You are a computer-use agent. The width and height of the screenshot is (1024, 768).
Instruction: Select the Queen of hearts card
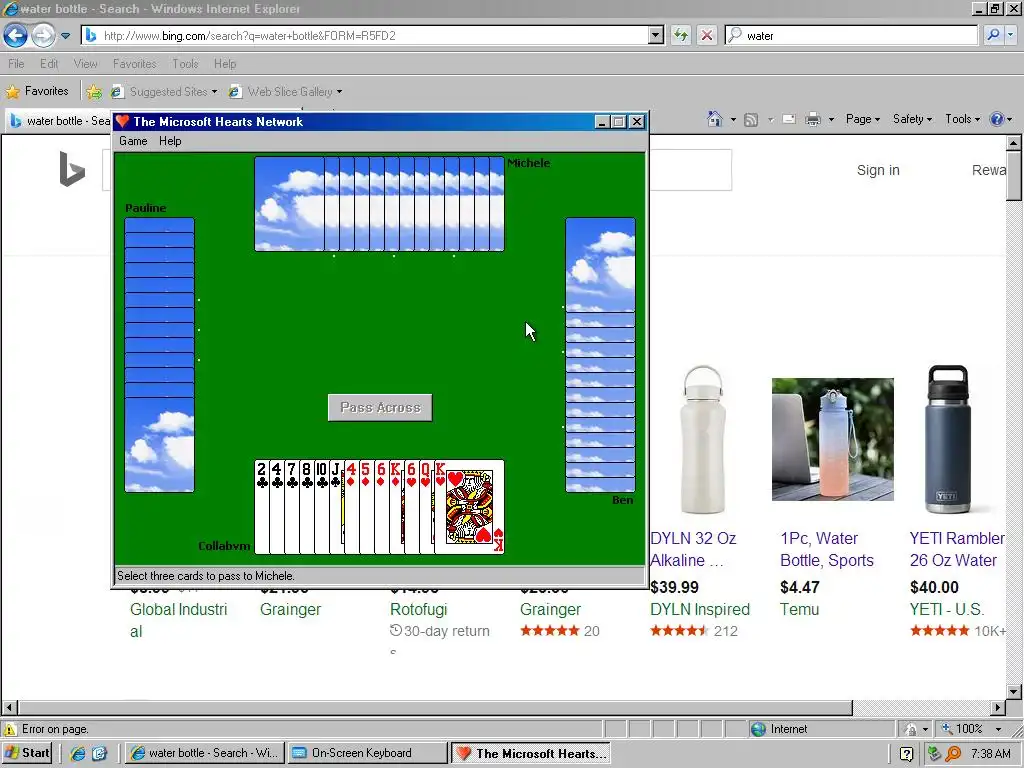pyautogui.click(x=427, y=507)
